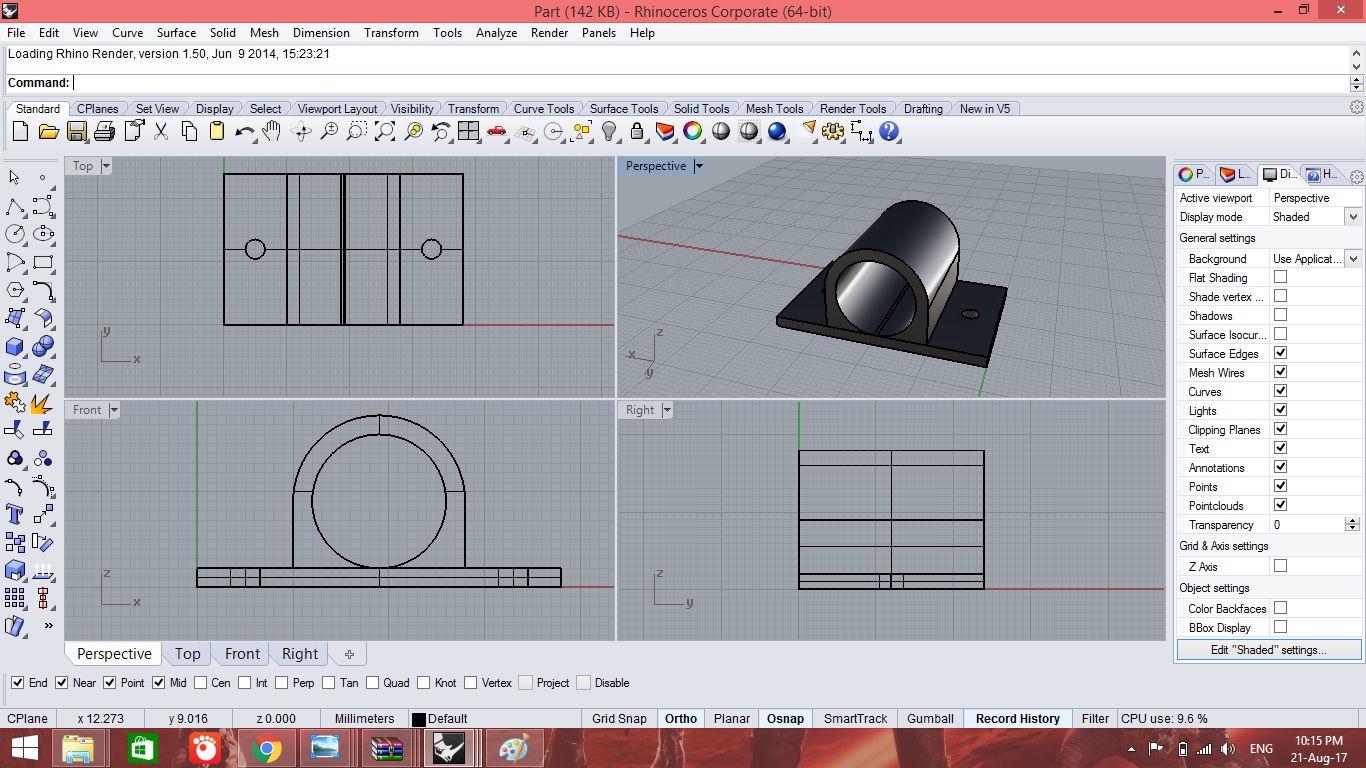
Task: Toggle the Cen osnap checkbox
Action: click(201, 683)
